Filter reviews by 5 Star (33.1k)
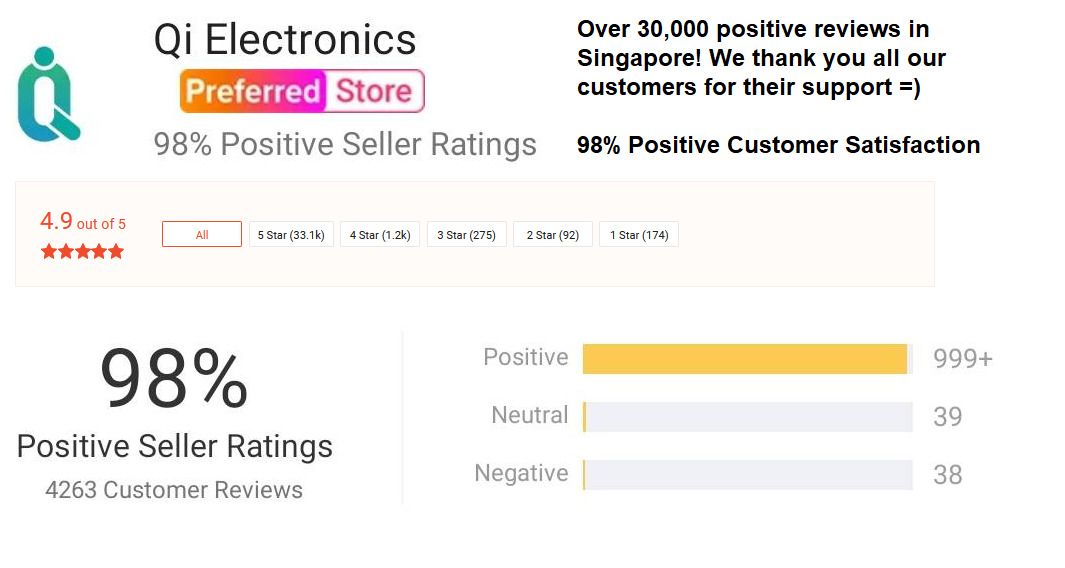Screen dimensions: 1065x568 pos(291,235)
